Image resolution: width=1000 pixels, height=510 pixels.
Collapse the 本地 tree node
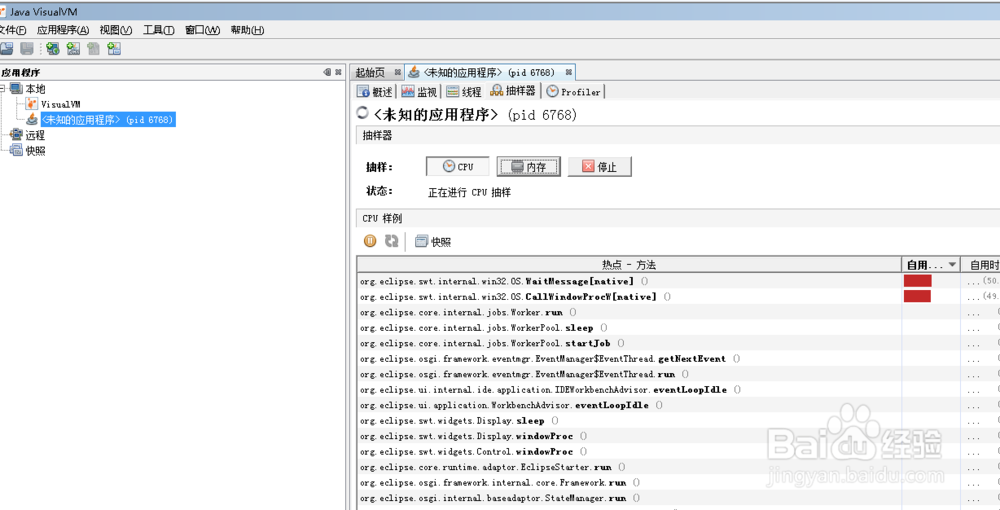(x=2, y=89)
